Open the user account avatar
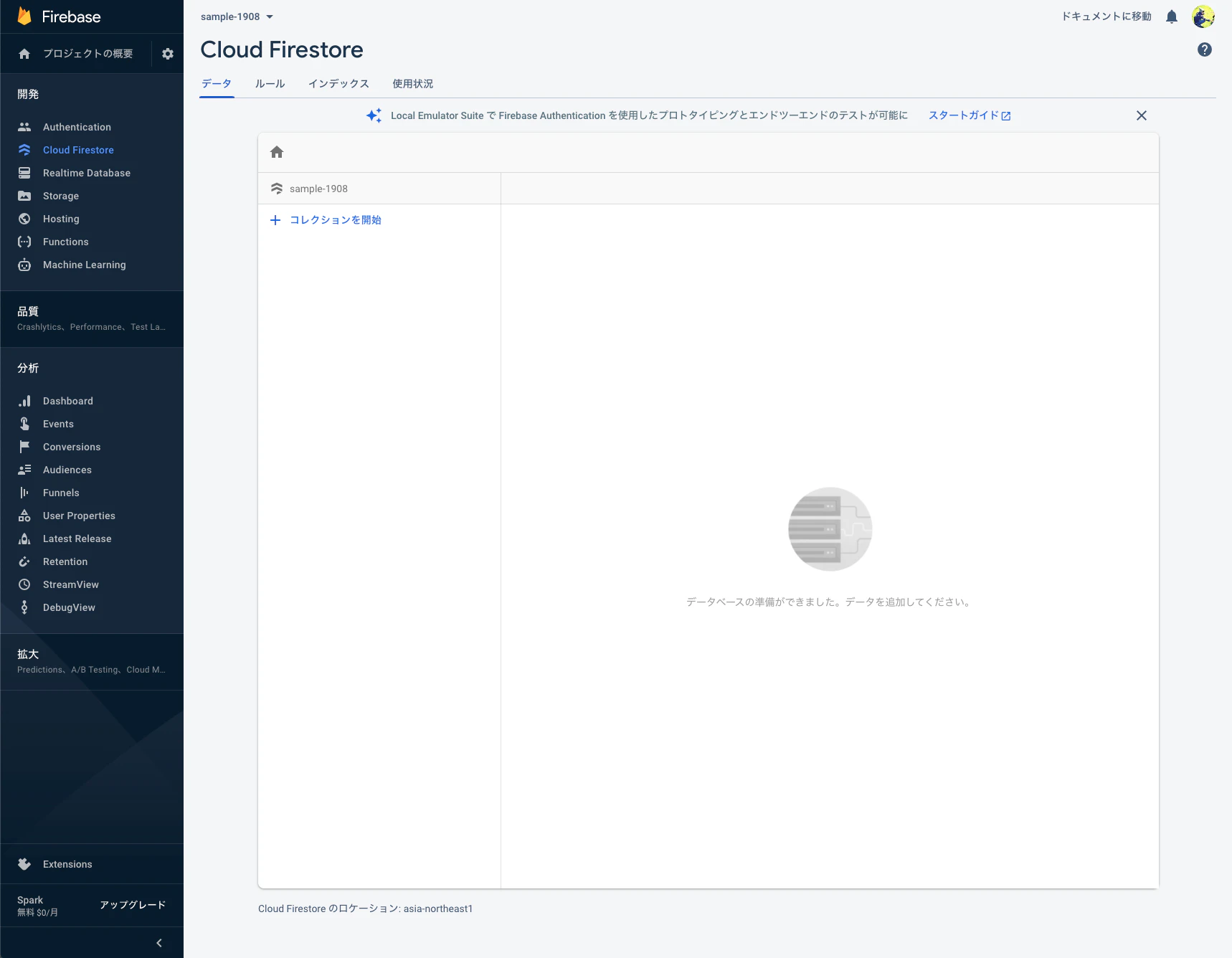1232x958 pixels. (x=1203, y=16)
